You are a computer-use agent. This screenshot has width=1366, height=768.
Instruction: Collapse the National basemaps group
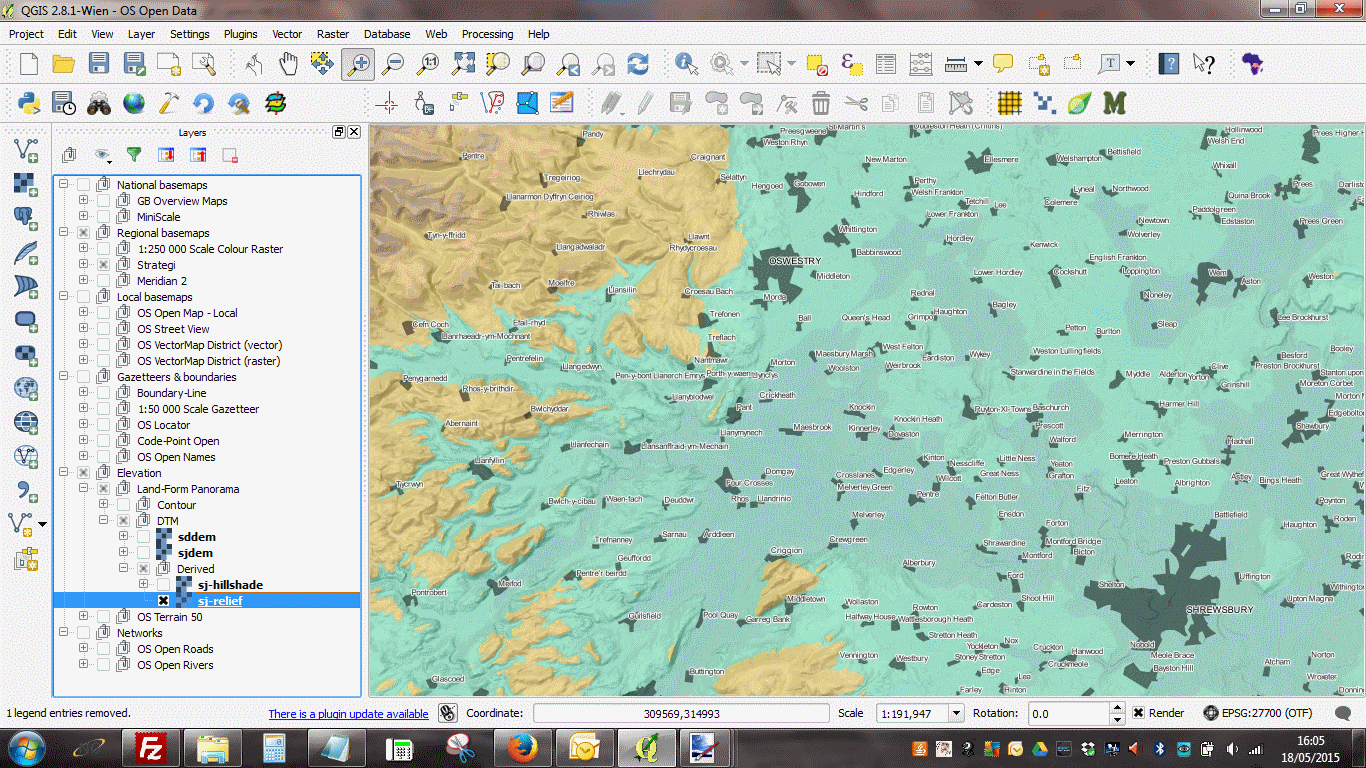(63, 185)
